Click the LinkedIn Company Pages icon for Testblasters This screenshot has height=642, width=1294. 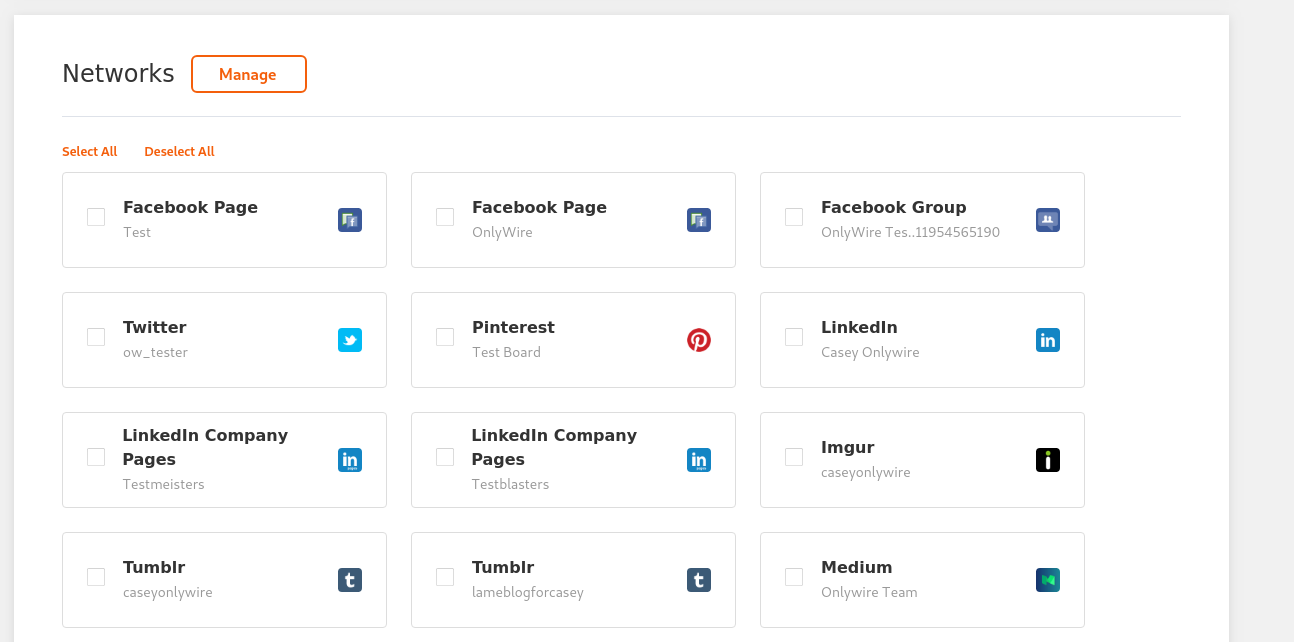pos(698,460)
